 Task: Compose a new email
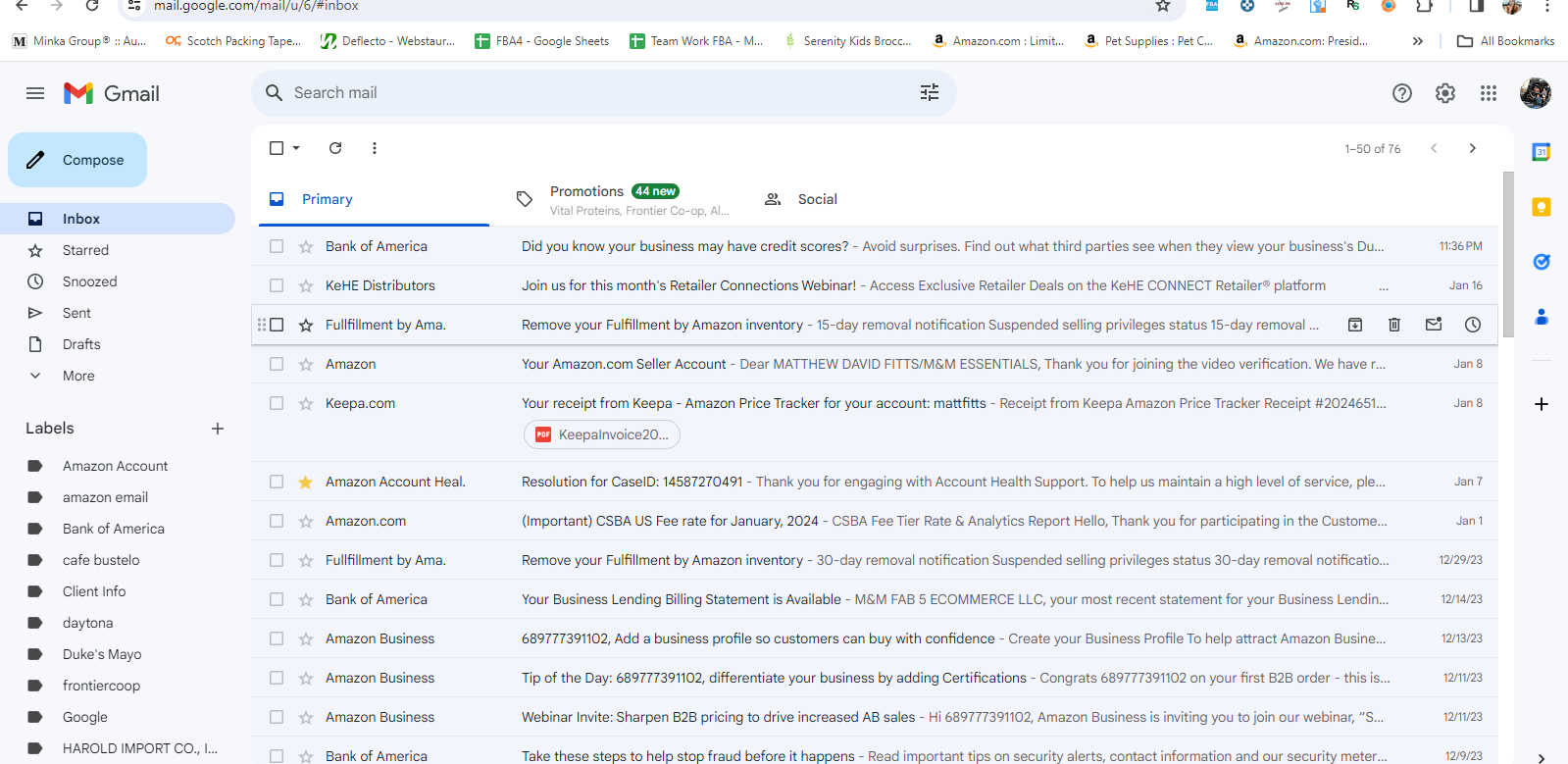point(77,160)
